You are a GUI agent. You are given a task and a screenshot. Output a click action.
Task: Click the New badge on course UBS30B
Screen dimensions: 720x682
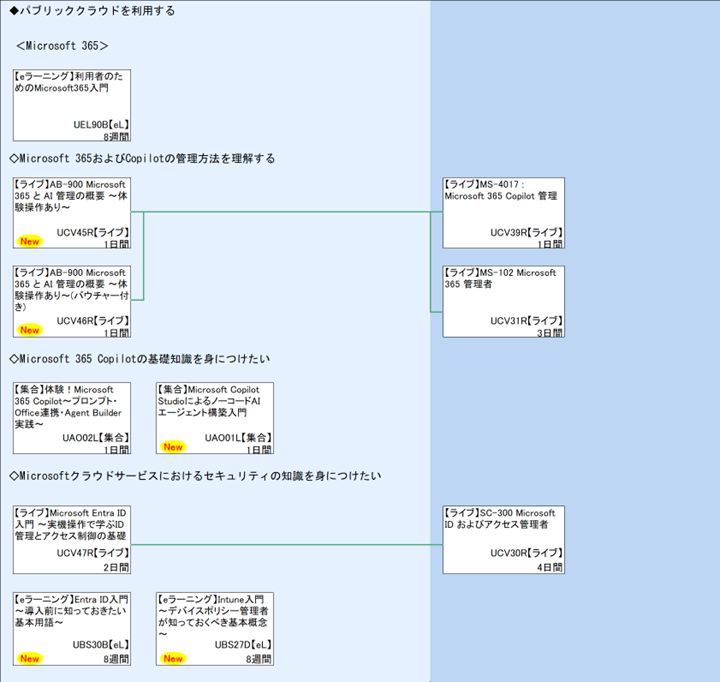[x=30, y=658]
